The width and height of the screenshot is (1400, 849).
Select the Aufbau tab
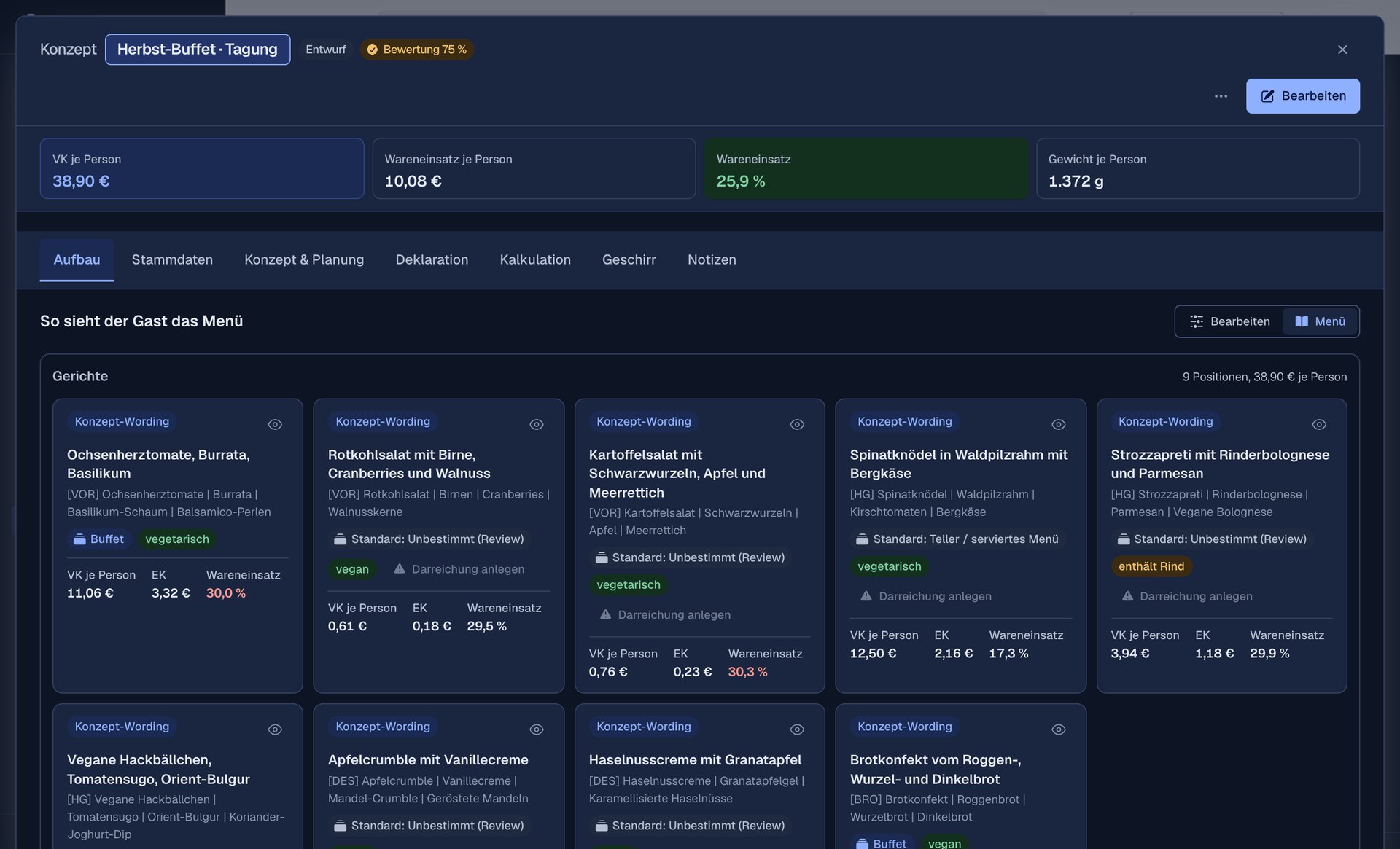pyautogui.click(x=77, y=259)
